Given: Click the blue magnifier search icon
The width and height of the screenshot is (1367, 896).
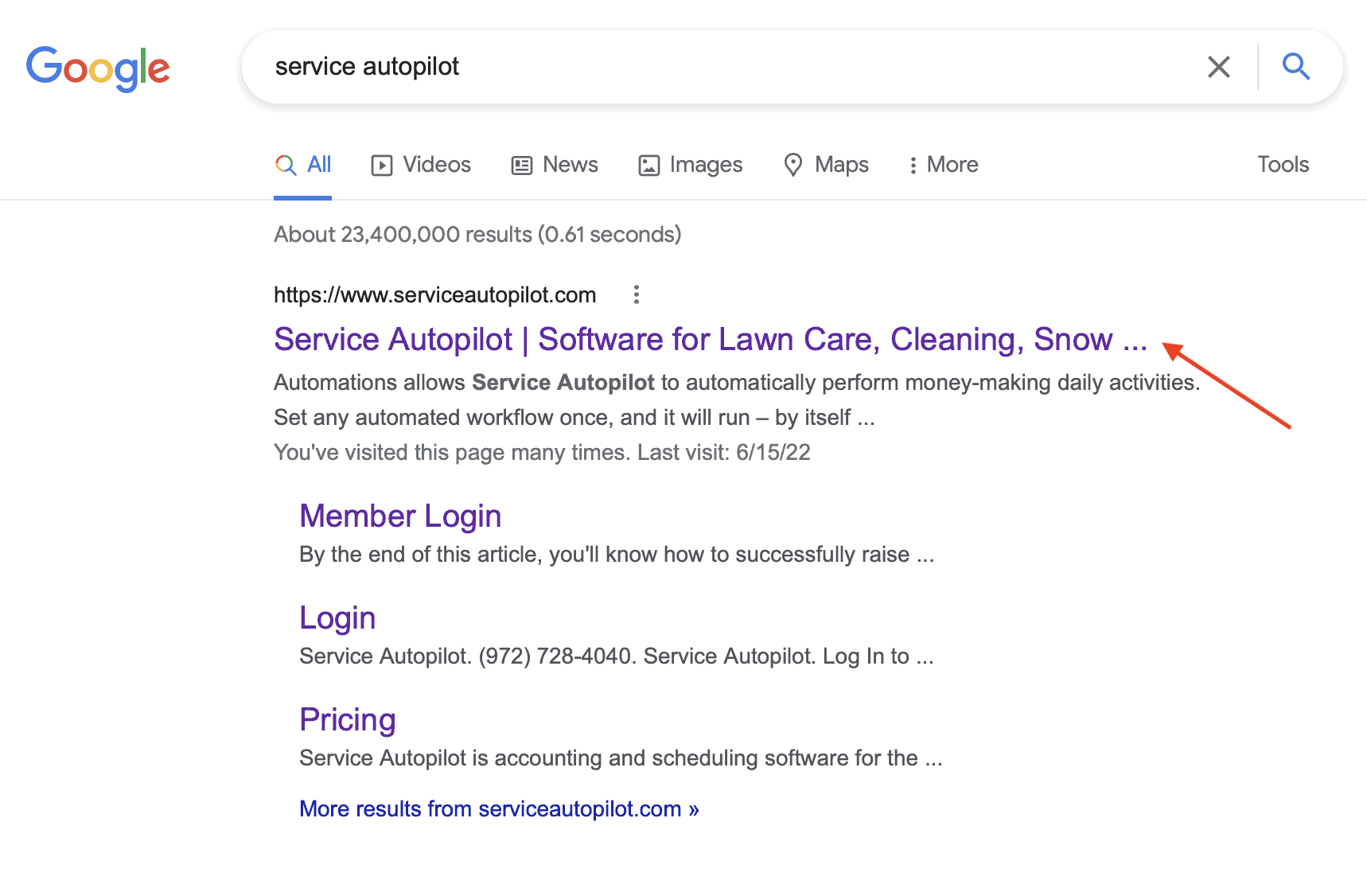Looking at the screenshot, I should point(1295,67).
